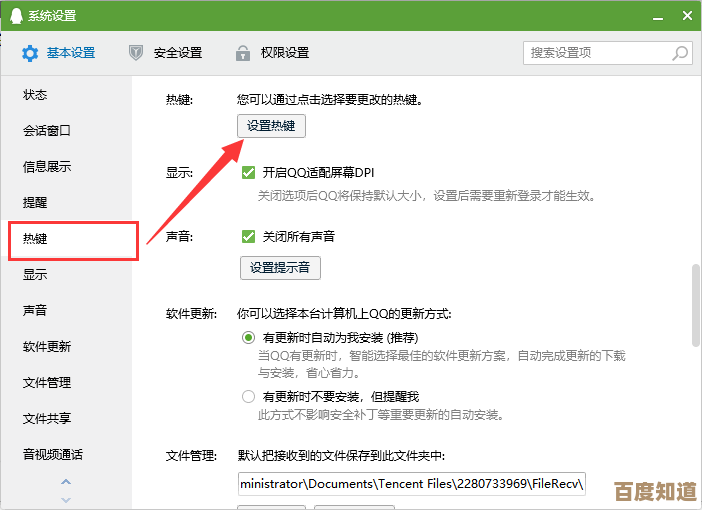Close the 系统设置 window

tap(686, 15)
